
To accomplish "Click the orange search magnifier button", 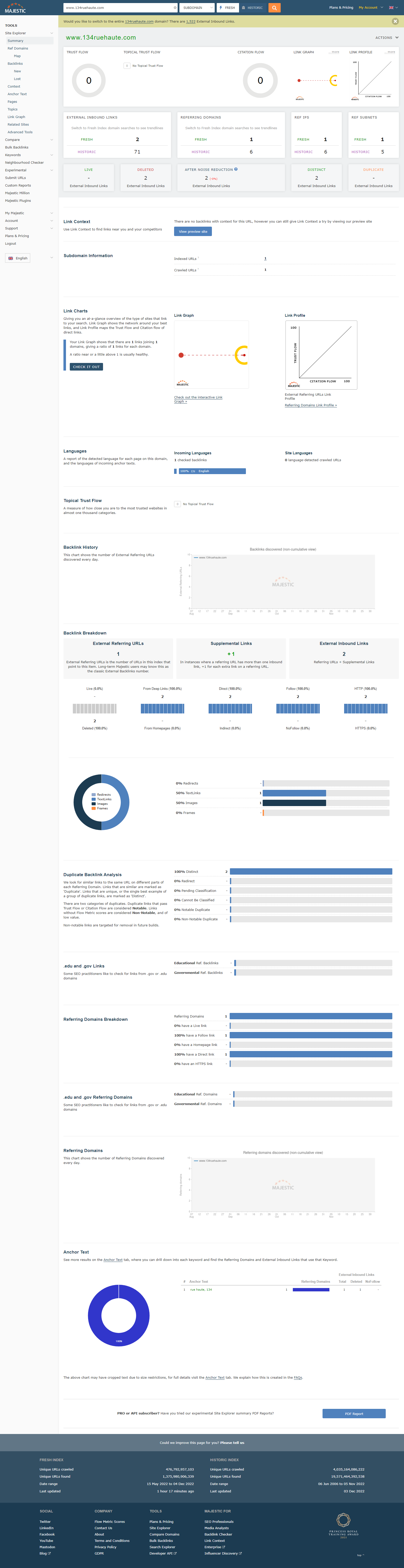I will tap(274, 8).
